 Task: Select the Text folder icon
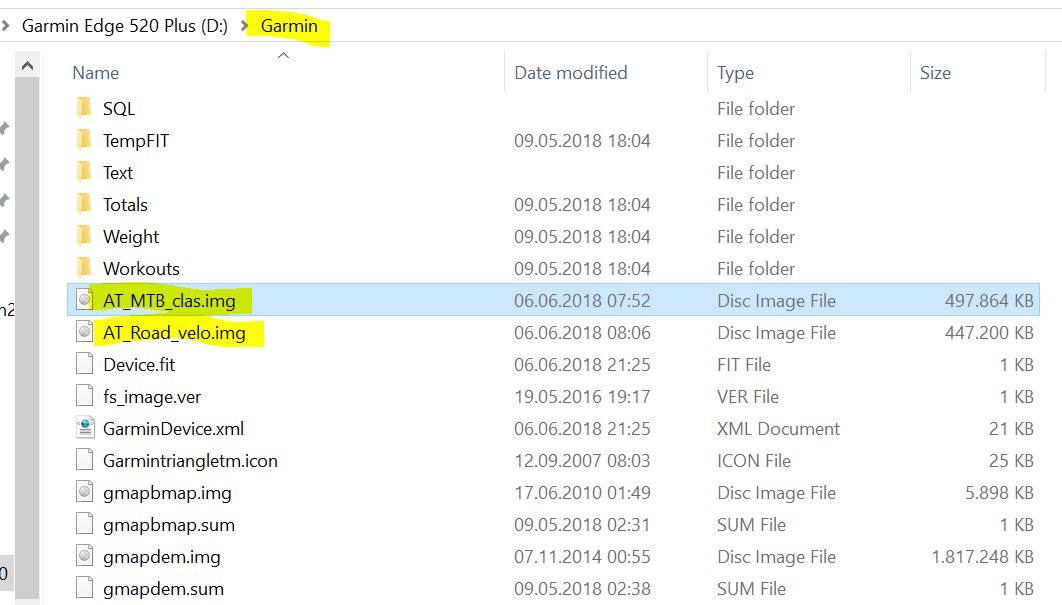pos(84,171)
